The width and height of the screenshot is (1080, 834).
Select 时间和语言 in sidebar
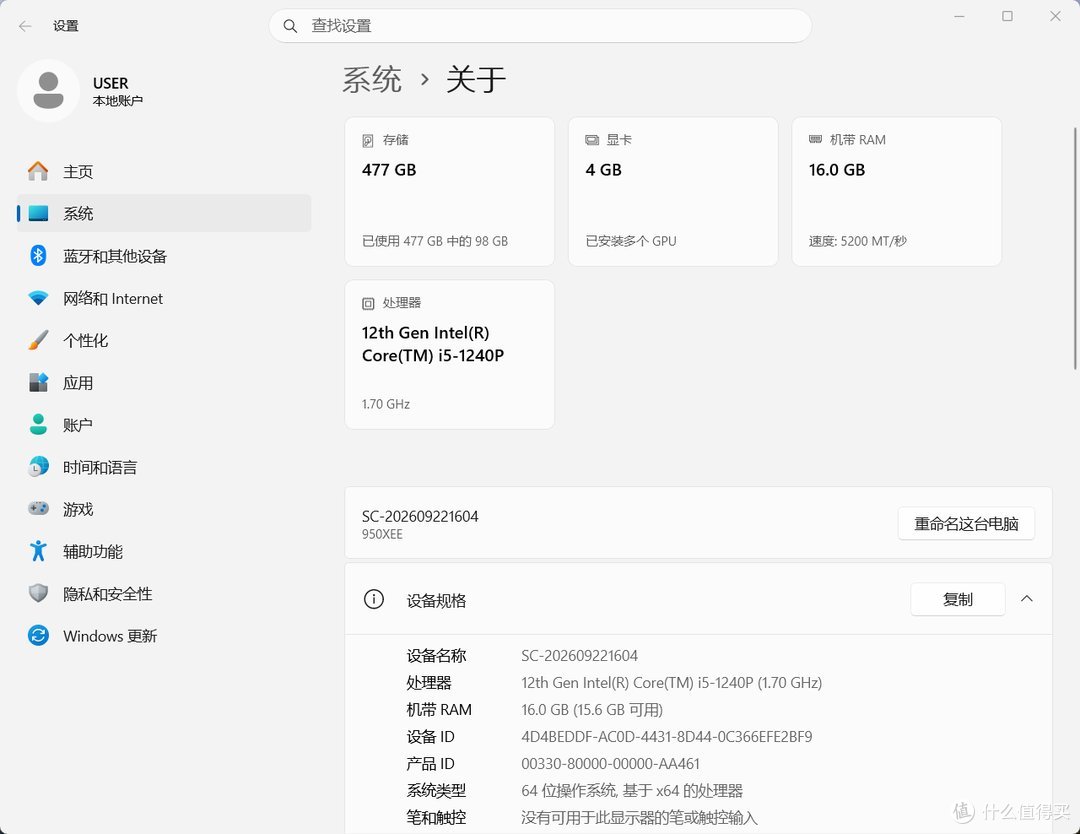164,467
